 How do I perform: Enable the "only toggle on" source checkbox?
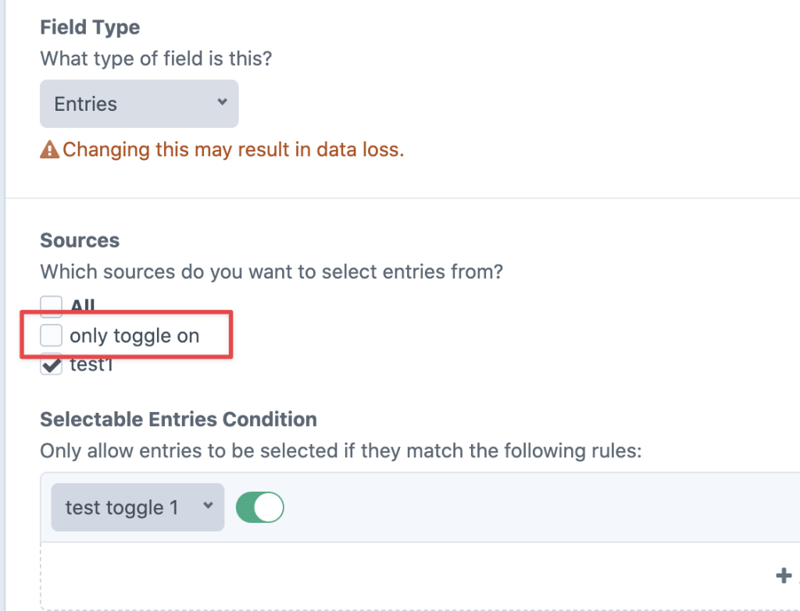pos(51,336)
